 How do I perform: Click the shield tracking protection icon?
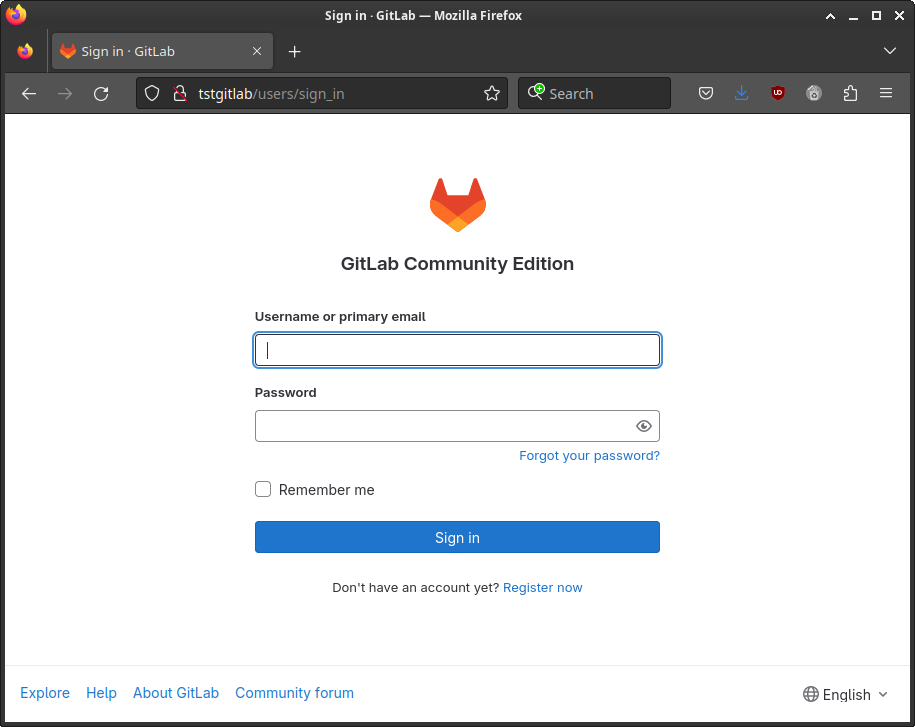[x=152, y=94]
